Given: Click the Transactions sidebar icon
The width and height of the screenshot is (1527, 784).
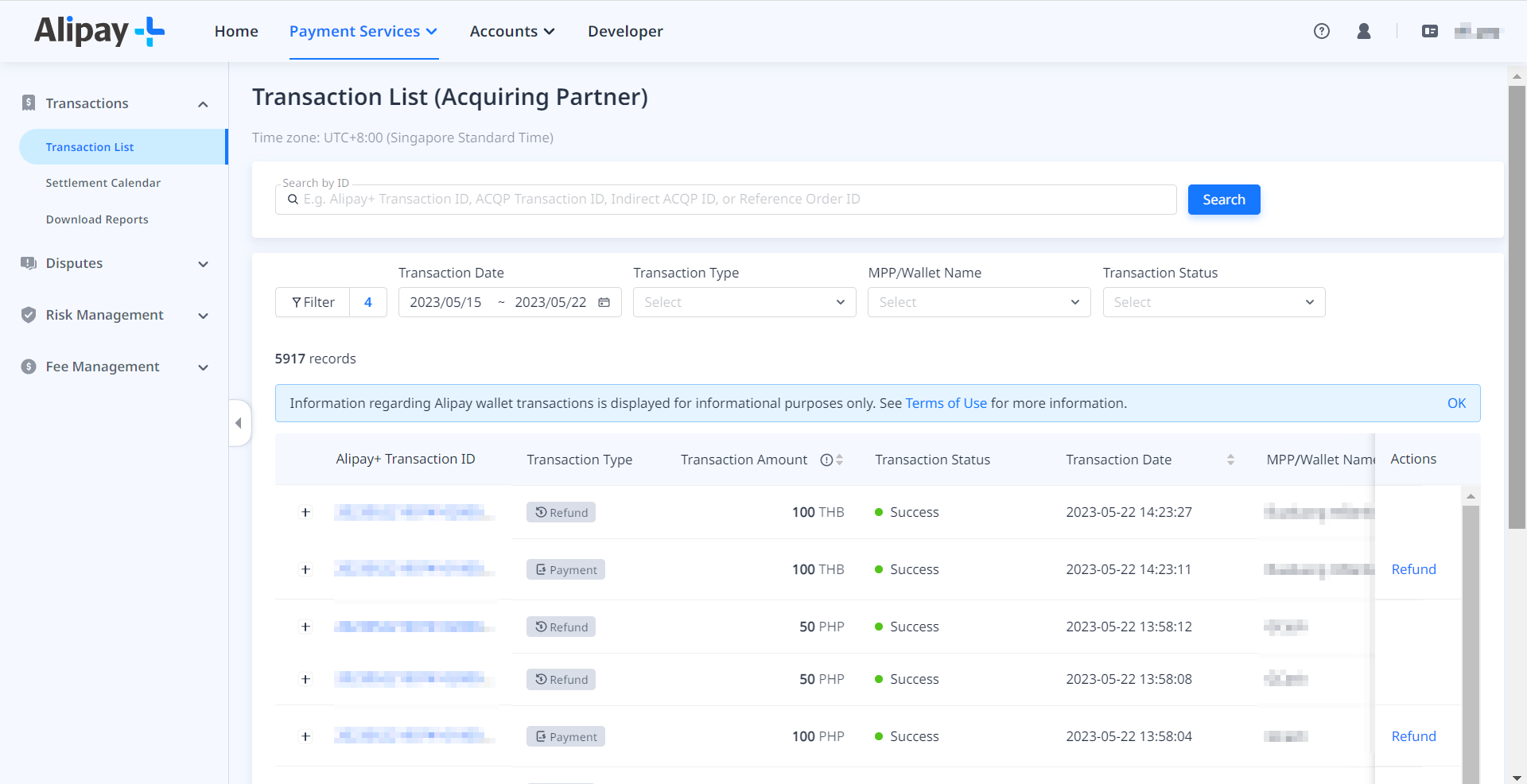Looking at the screenshot, I should 29,103.
